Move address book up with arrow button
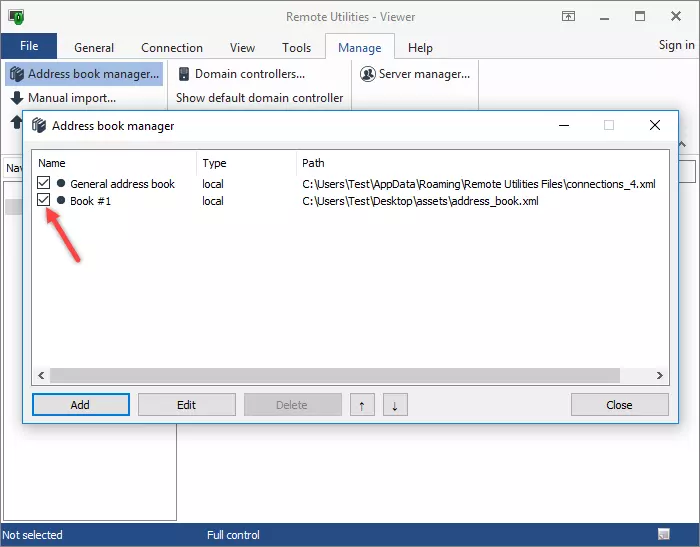This screenshot has width=700, height=547. point(362,405)
